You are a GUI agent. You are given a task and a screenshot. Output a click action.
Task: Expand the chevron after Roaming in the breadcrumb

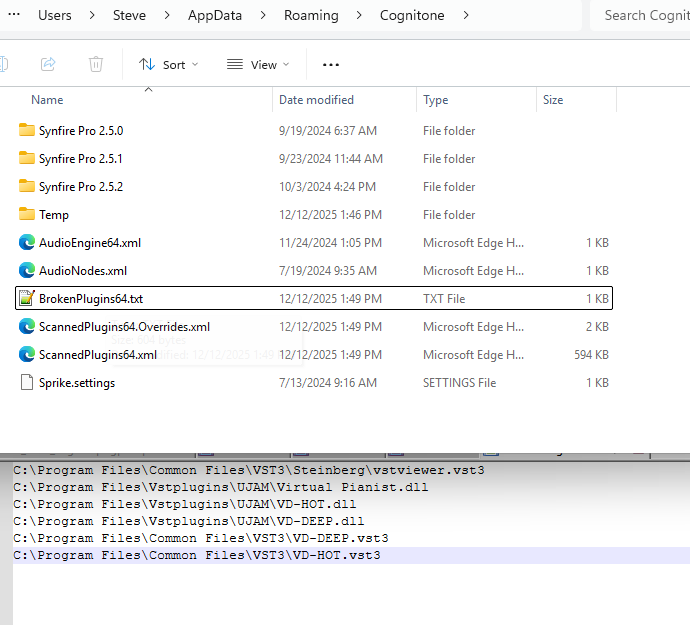point(359,16)
